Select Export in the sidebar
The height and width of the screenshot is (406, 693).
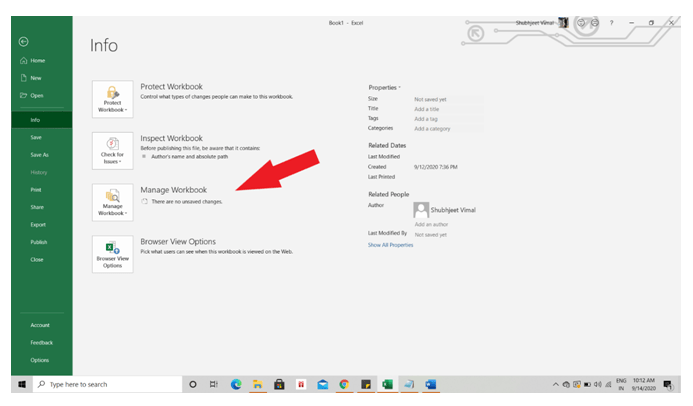point(38,224)
